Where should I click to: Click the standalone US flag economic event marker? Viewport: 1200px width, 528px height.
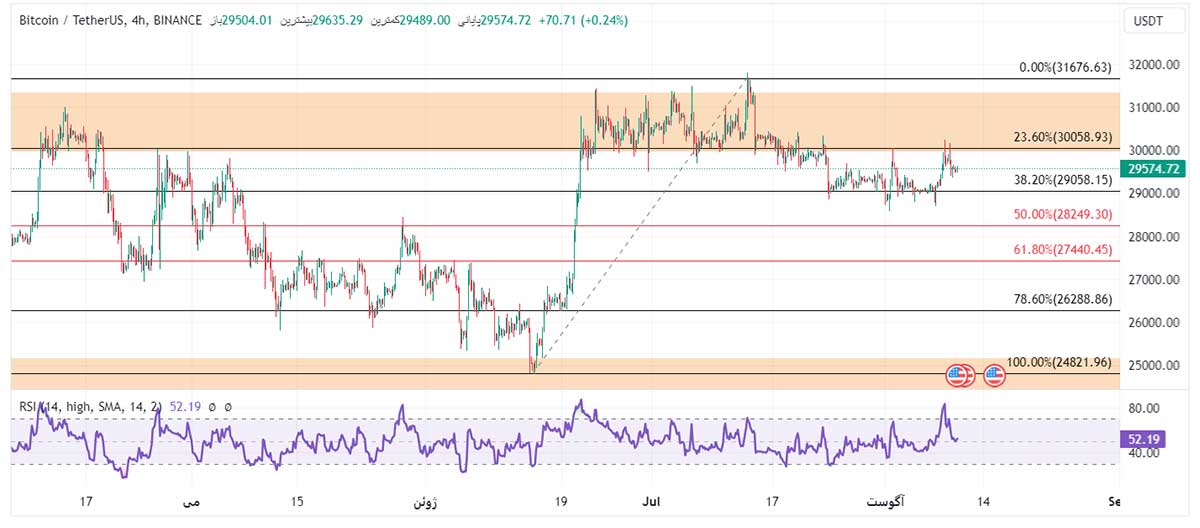coord(994,376)
